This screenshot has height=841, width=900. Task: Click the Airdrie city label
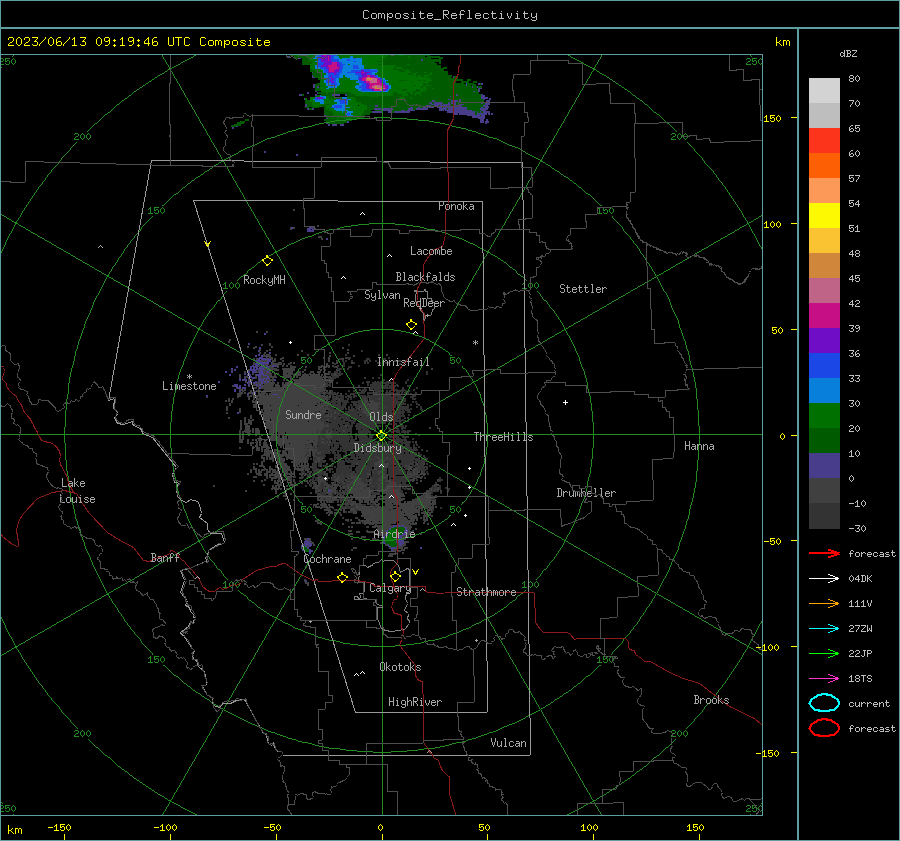pyautogui.click(x=394, y=534)
